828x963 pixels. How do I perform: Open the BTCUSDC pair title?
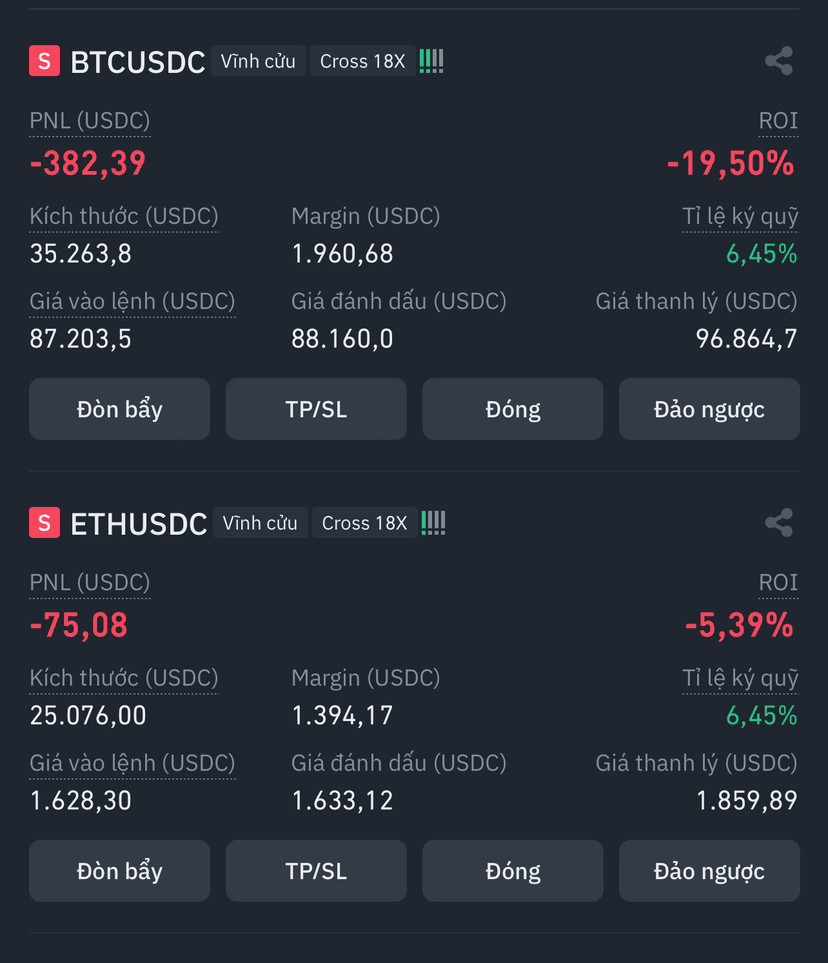tap(138, 62)
